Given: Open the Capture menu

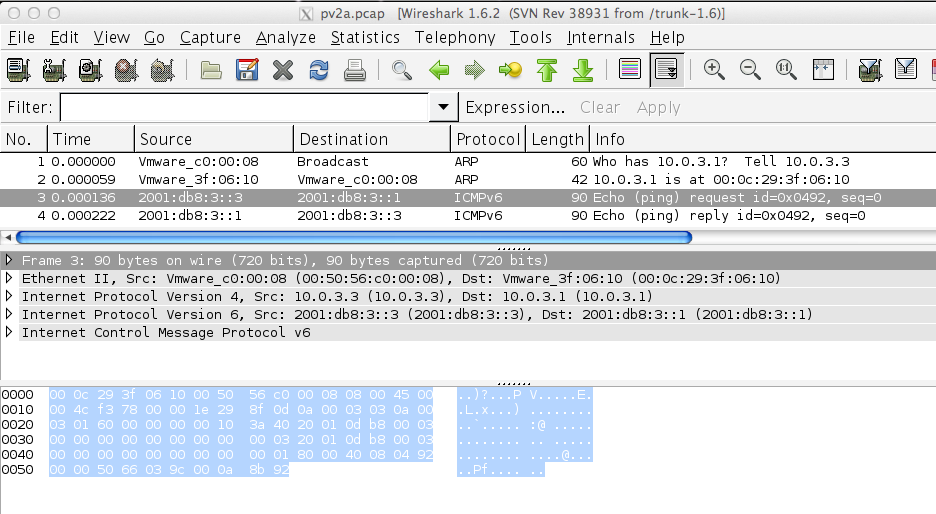Looking at the screenshot, I should [x=210, y=38].
